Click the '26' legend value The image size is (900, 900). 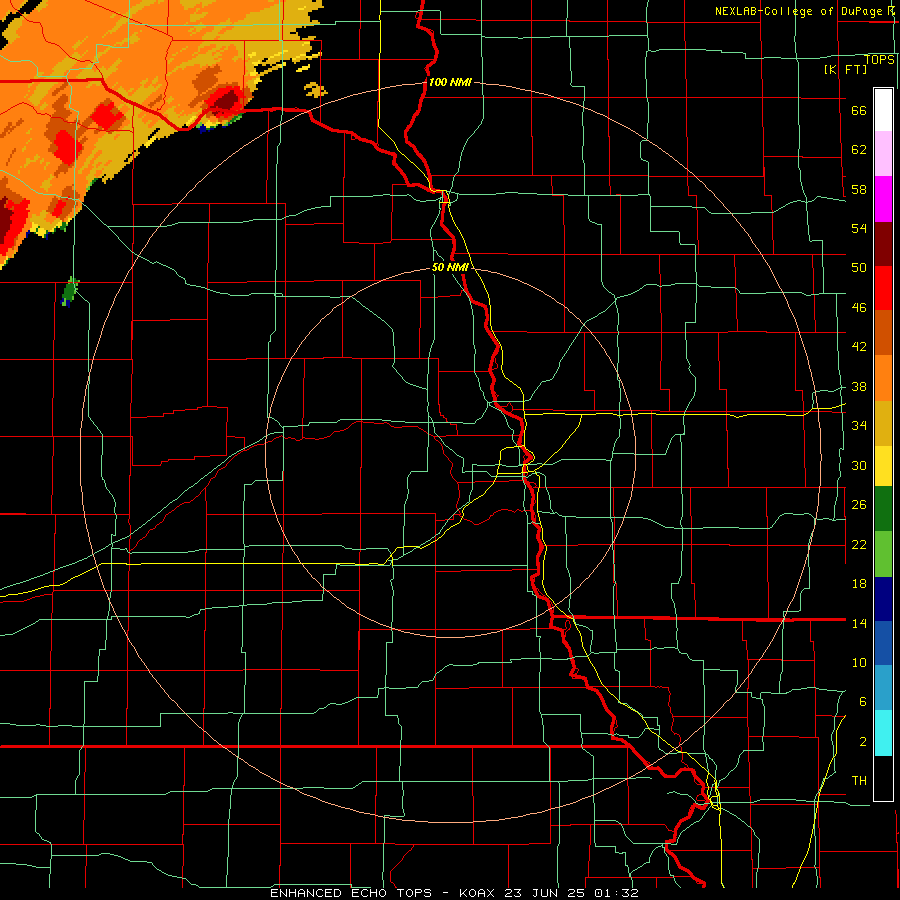859,505
